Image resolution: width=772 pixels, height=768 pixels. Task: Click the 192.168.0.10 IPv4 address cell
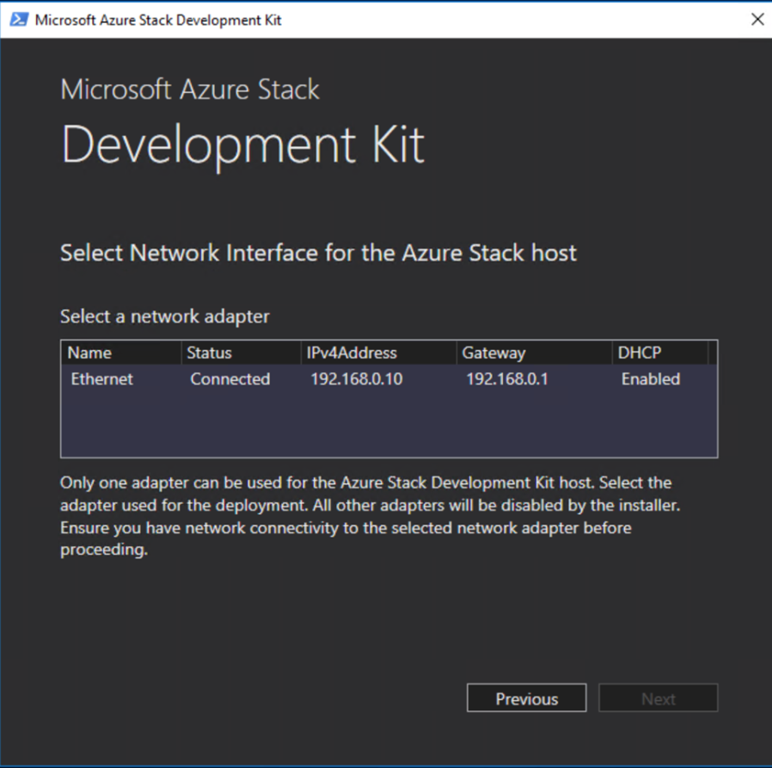[356, 379]
